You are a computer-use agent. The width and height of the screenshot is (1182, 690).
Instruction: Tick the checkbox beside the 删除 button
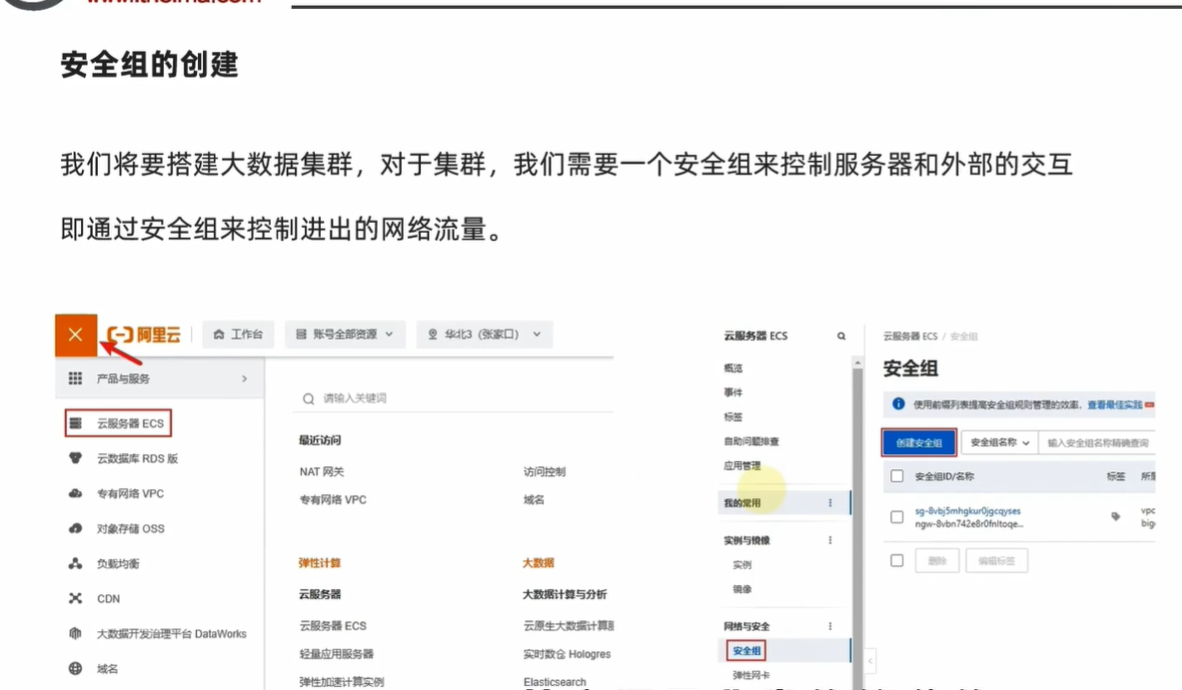[896, 560]
